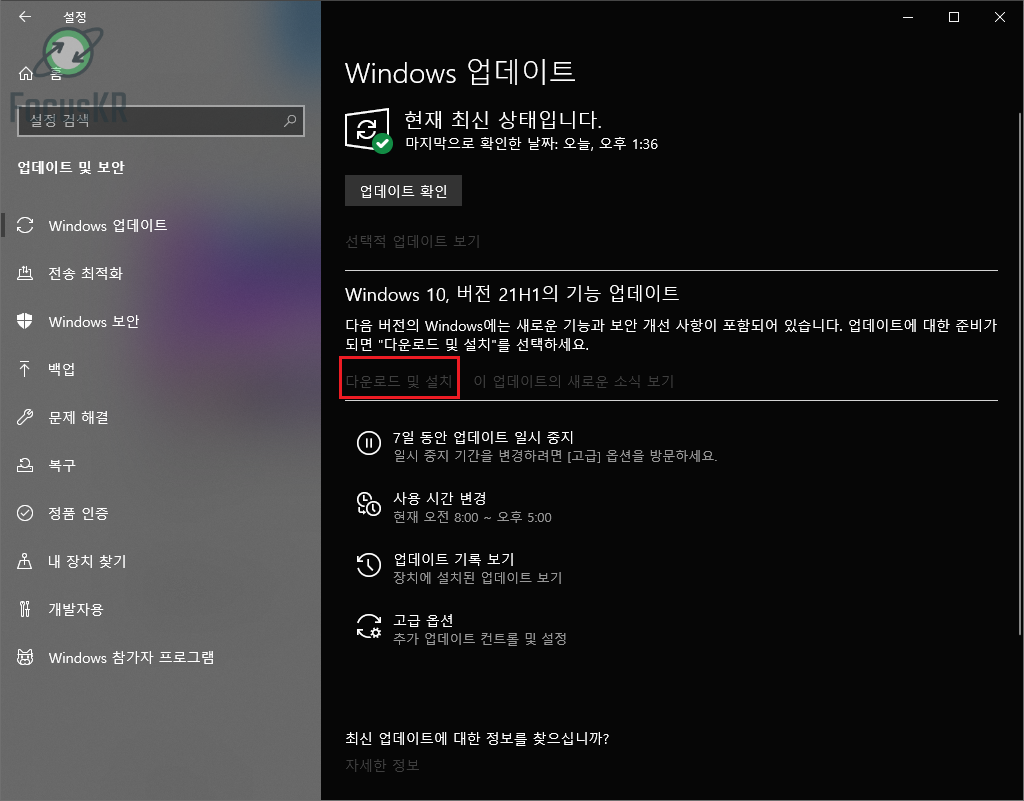Open 고급 옵션 settings
Viewport: 1024px width, 801px height.
423,620
